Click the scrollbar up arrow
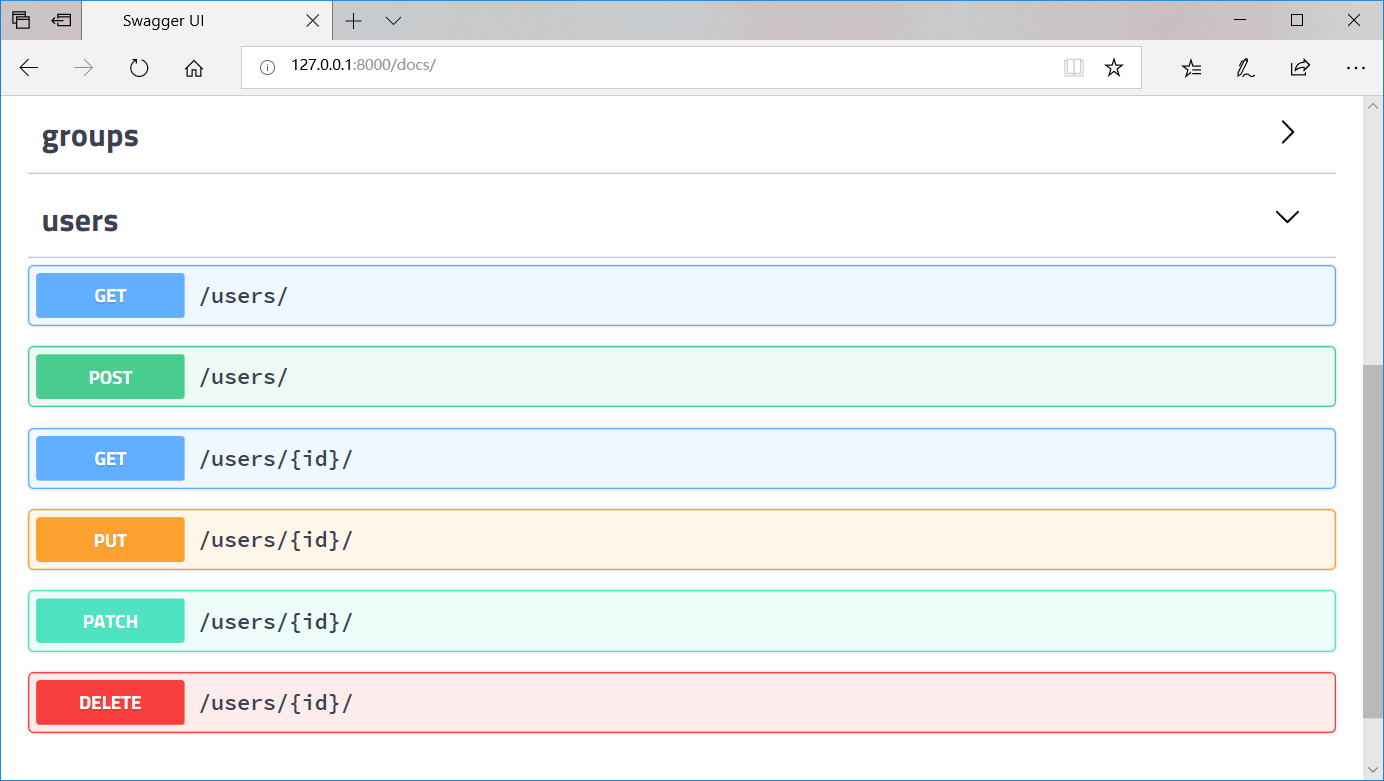This screenshot has width=1384, height=781. point(1373,105)
